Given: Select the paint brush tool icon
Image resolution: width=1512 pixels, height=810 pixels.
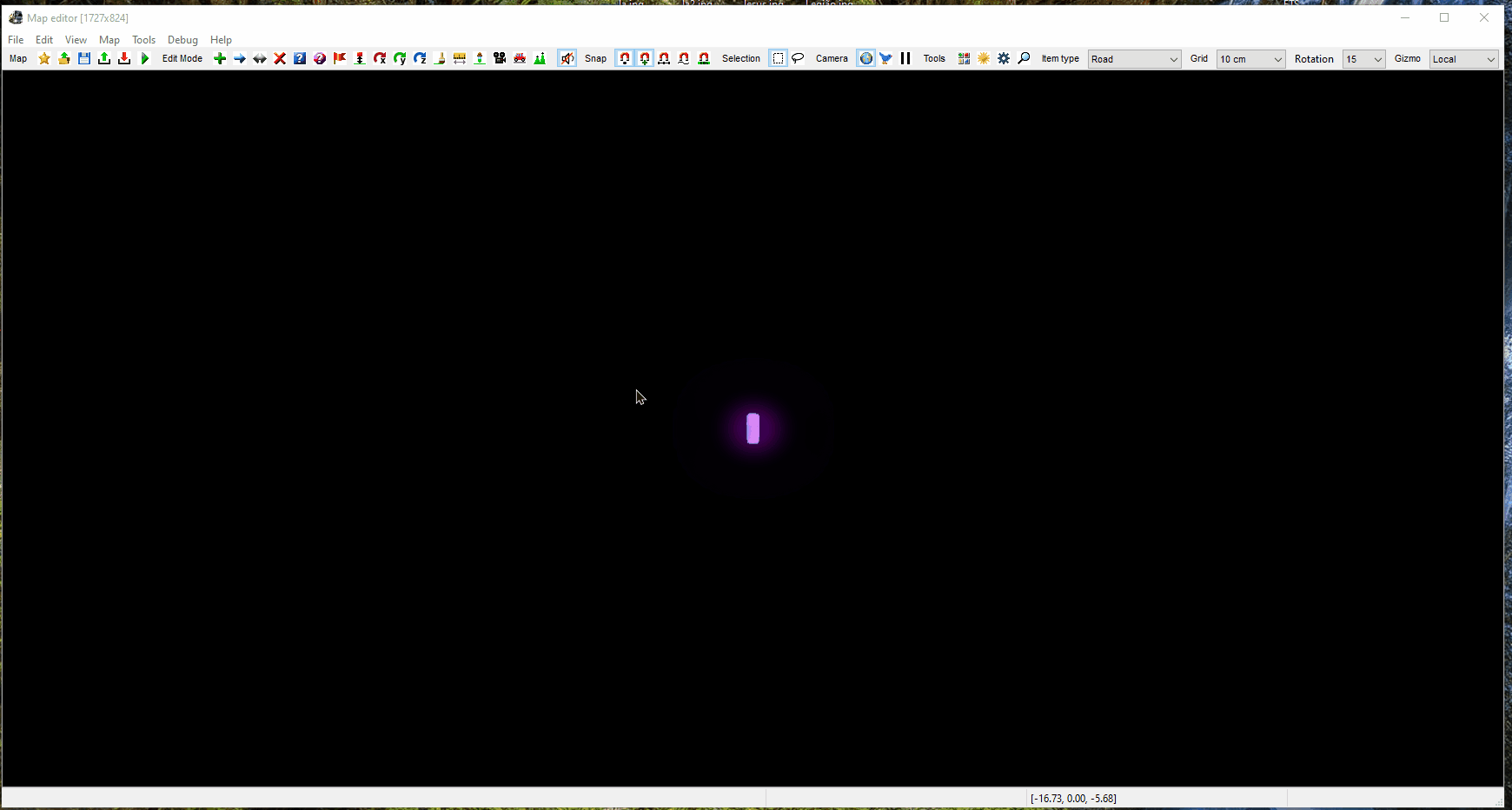Looking at the screenshot, I should [x=440, y=58].
